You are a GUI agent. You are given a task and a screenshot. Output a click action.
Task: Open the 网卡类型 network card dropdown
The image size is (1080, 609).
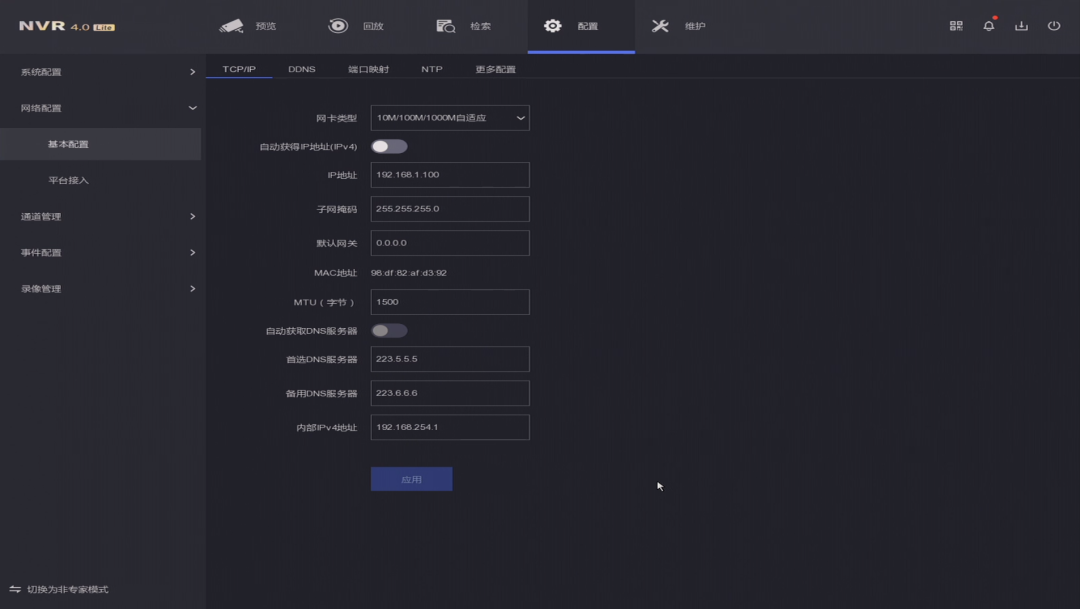pos(449,117)
